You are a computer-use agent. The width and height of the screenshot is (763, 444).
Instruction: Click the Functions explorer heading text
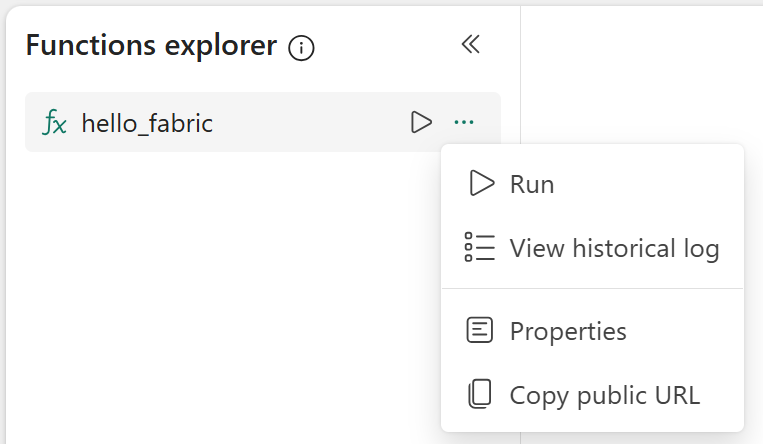pyautogui.click(x=150, y=45)
